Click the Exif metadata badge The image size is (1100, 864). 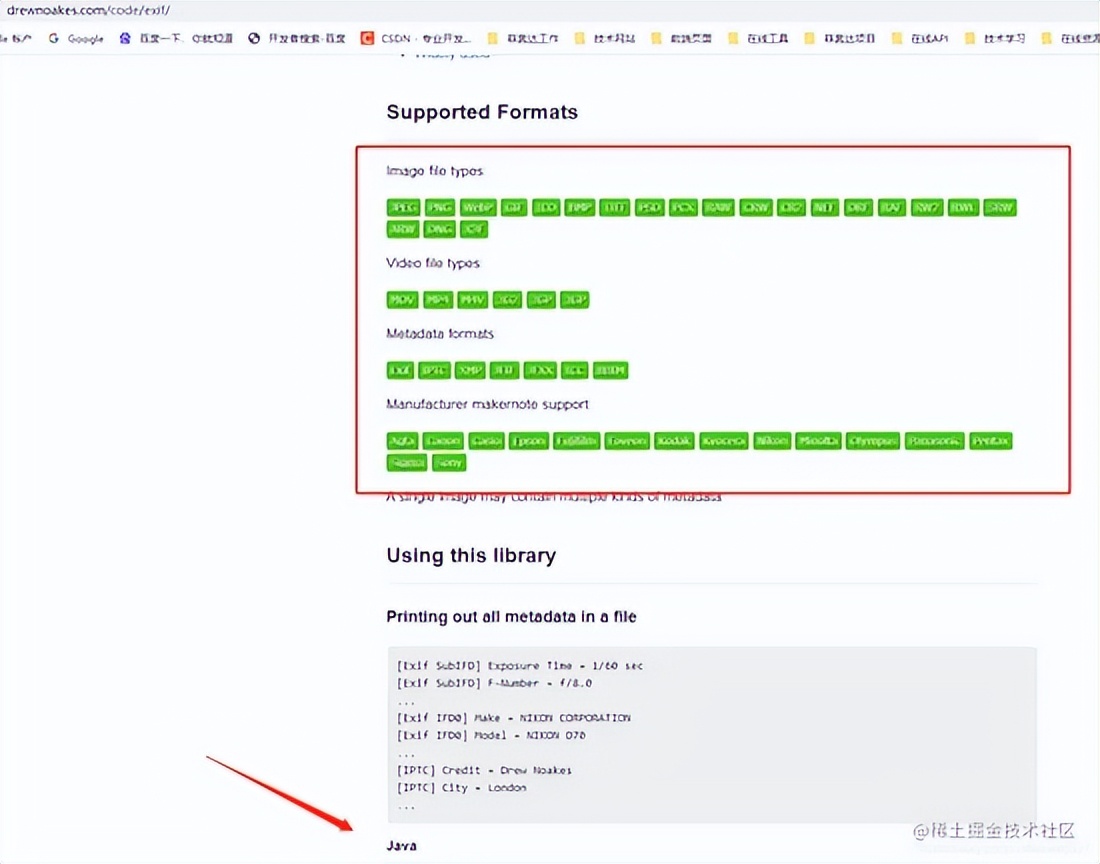[401, 370]
